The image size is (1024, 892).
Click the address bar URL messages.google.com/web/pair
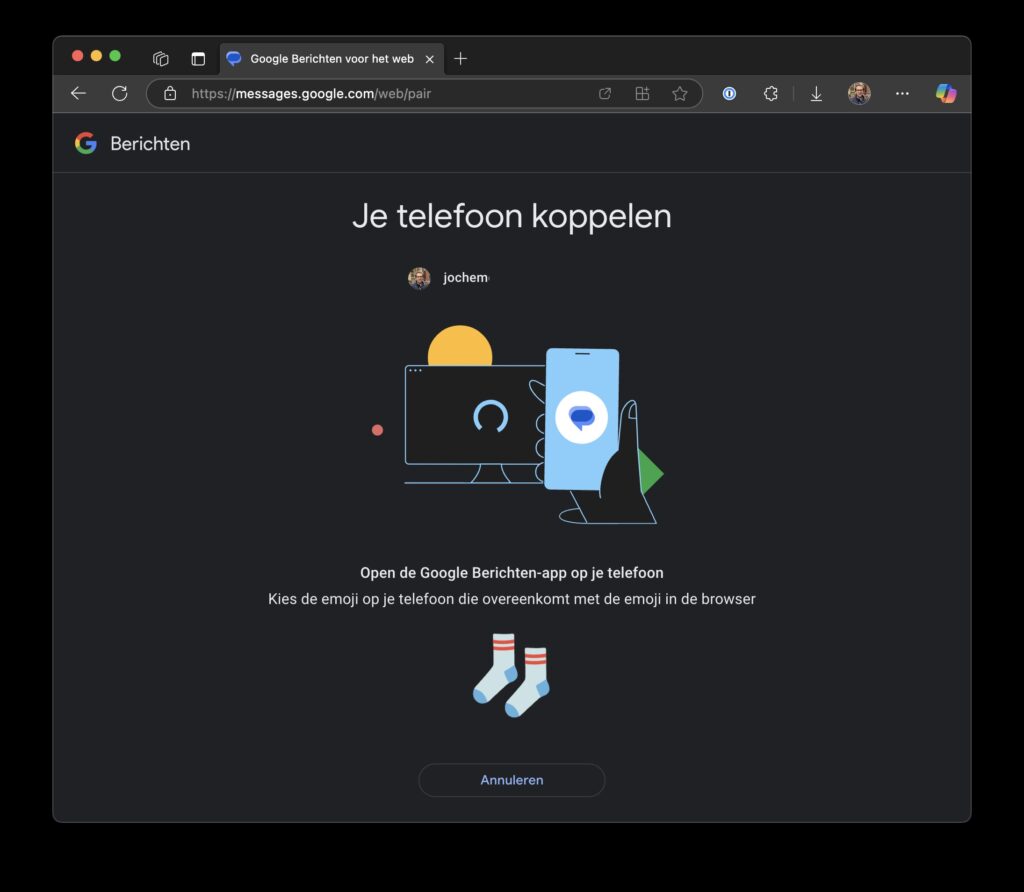311,93
